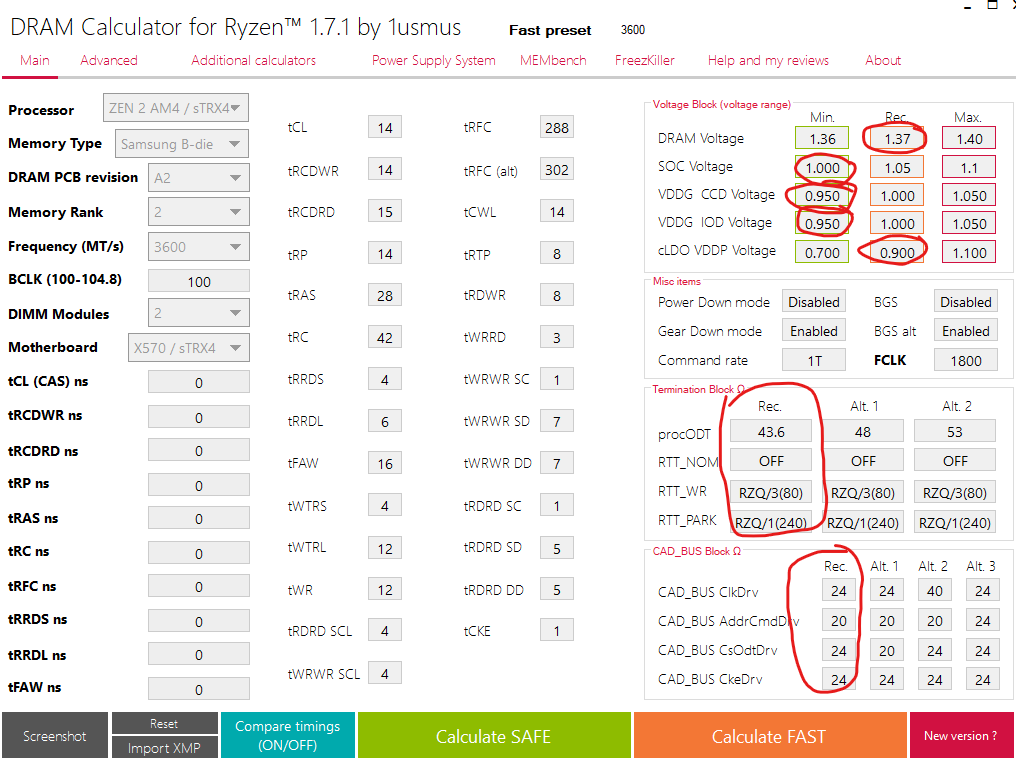The width and height of the screenshot is (1016, 761).
Task: Click CAD_BUS AddrCmdDrv Alt. 3 value 24
Action: click(982, 621)
